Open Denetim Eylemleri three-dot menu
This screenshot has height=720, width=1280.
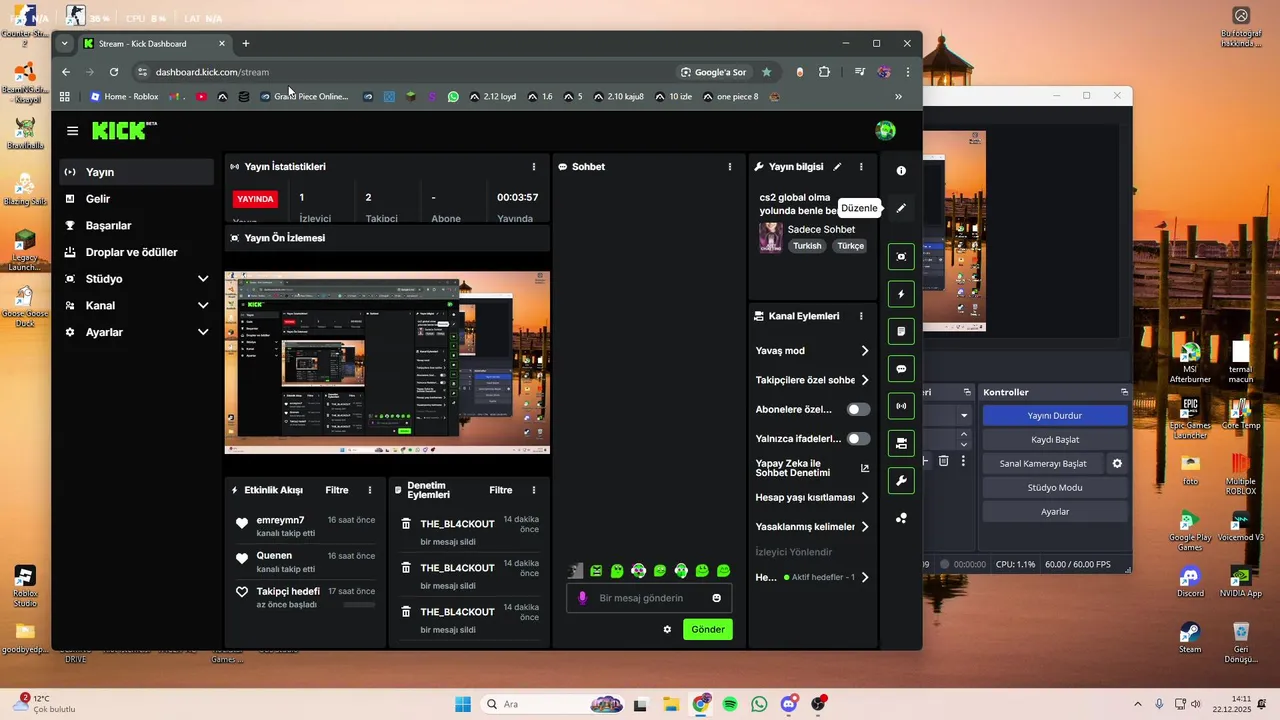pyautogui.click(x=534, y=490)
